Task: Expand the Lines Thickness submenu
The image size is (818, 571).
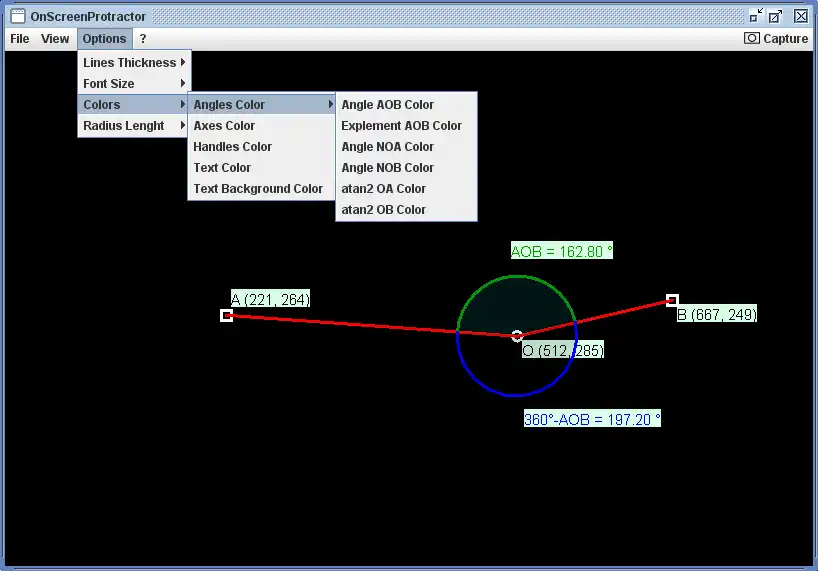Action: point(134,63)
